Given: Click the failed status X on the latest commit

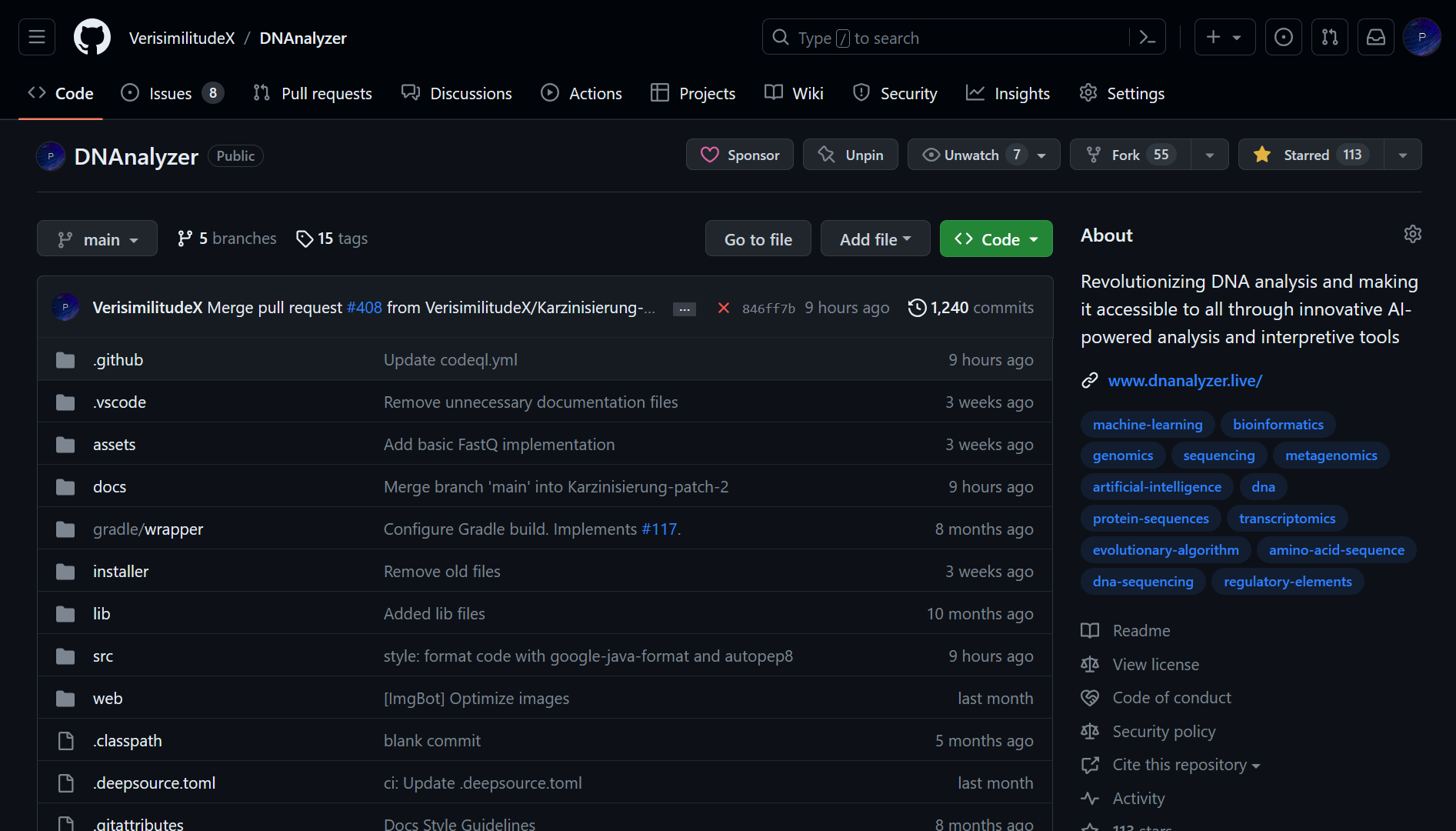Looking at the screenshot, I should (723, 308).
